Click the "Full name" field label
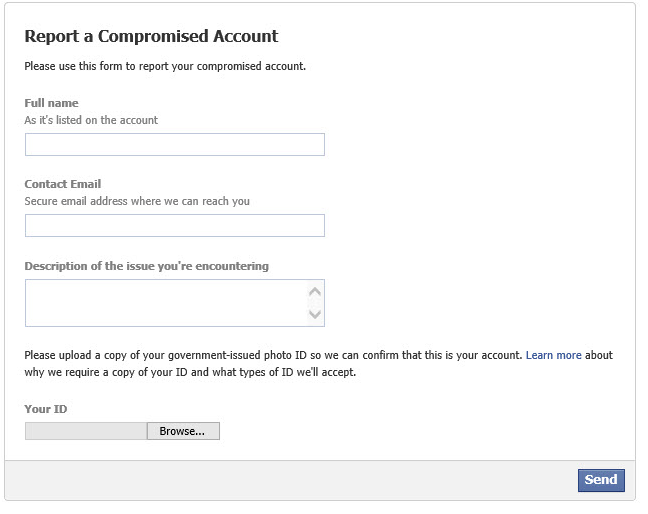 click(x=51, y=103)
